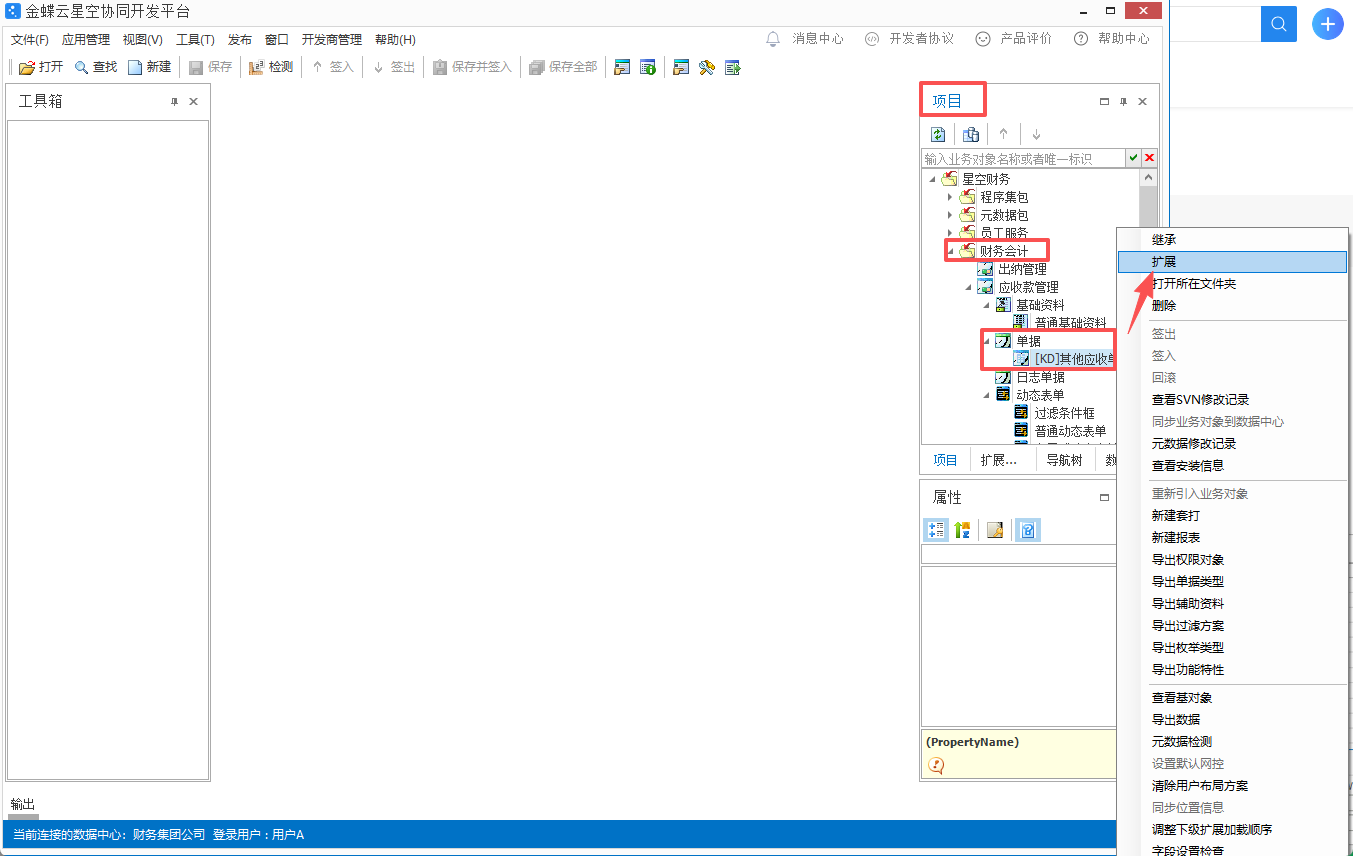This screenshot has height=856, width=1353.
Task: Click the 检测 (Check) toolbar icon
Action: tap(256, 68)
